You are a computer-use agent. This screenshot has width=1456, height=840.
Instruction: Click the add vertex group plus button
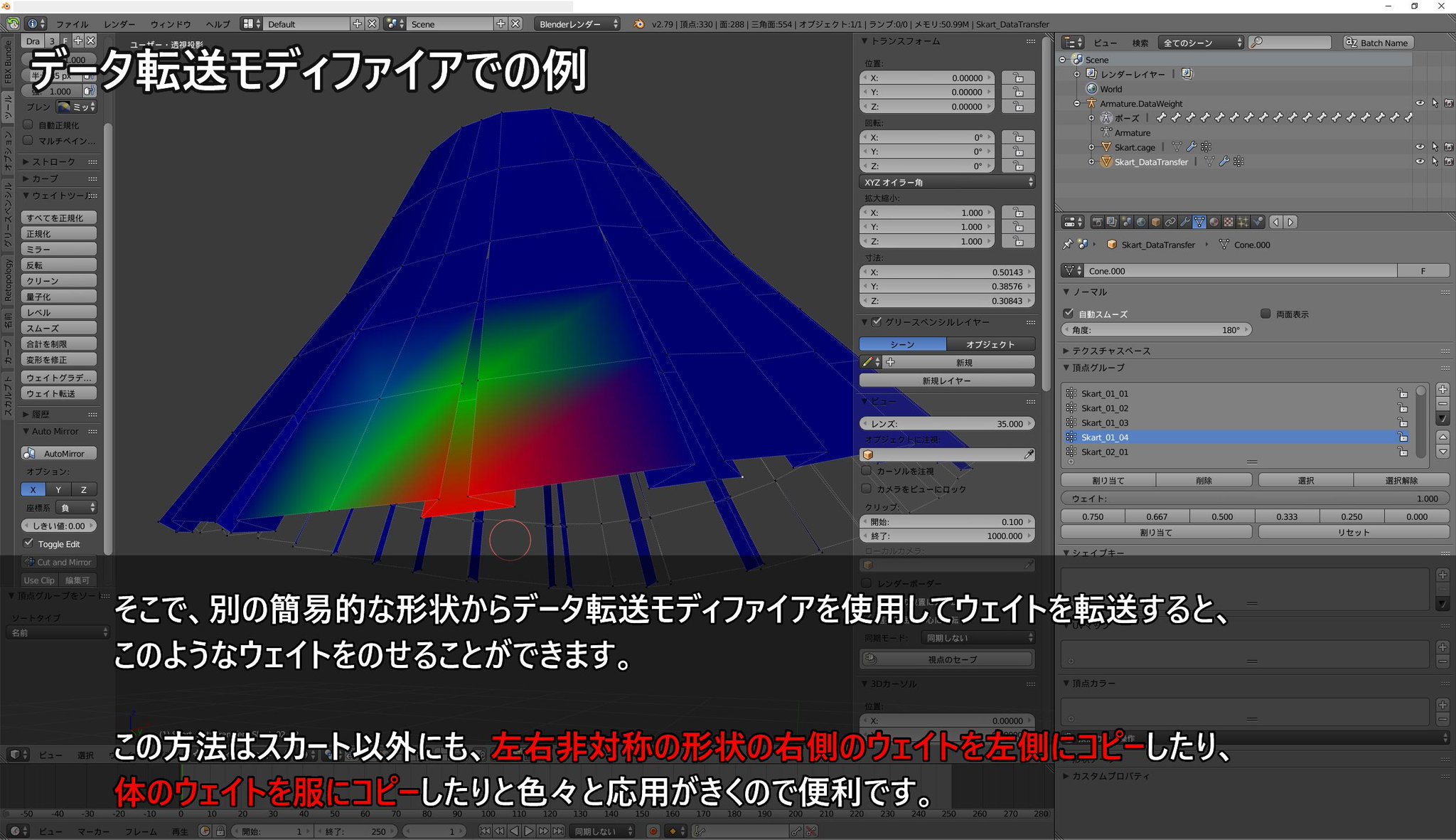tap(1442, 389)
